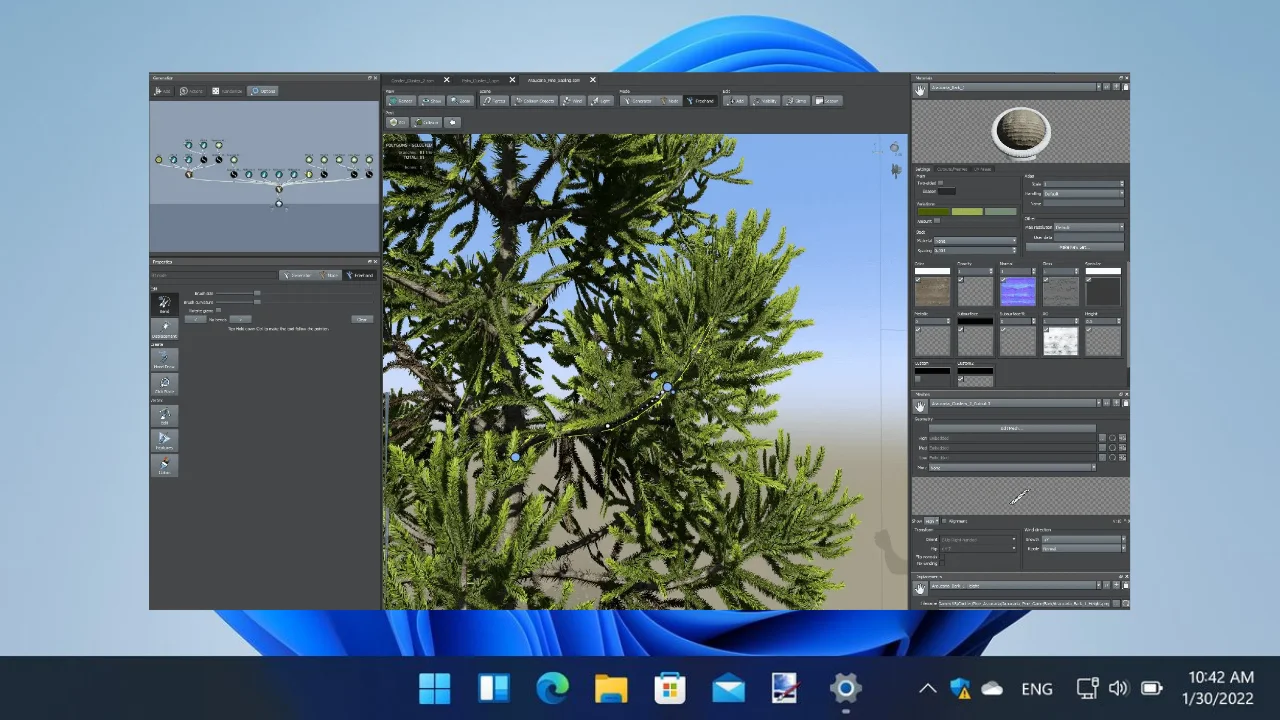Click the Zoom view button
This screenshot has height=720, width=1280.
(460, 101)
